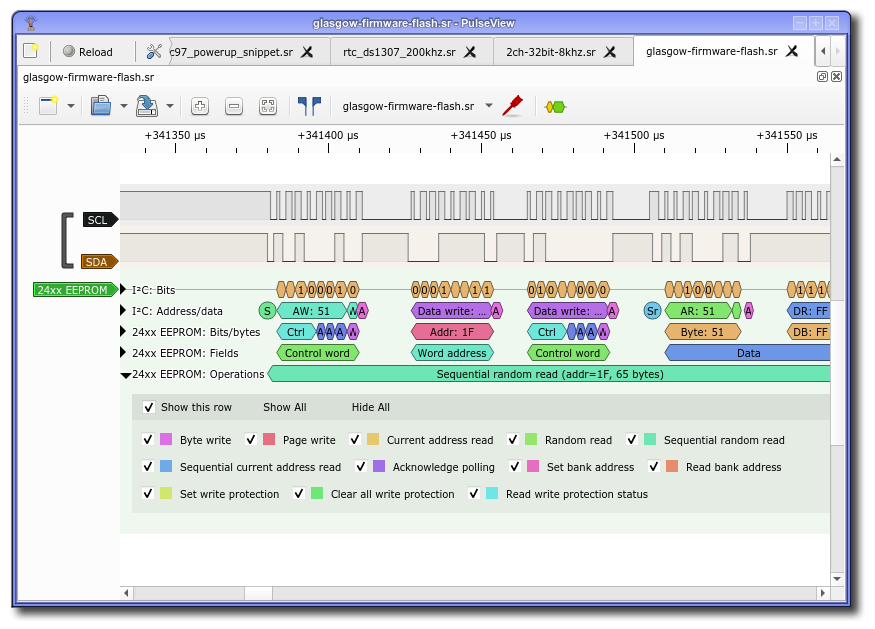Toggle Read bank address checkbox
The height and width of the screenshot is (629, 875).
[x=654, y=467]
